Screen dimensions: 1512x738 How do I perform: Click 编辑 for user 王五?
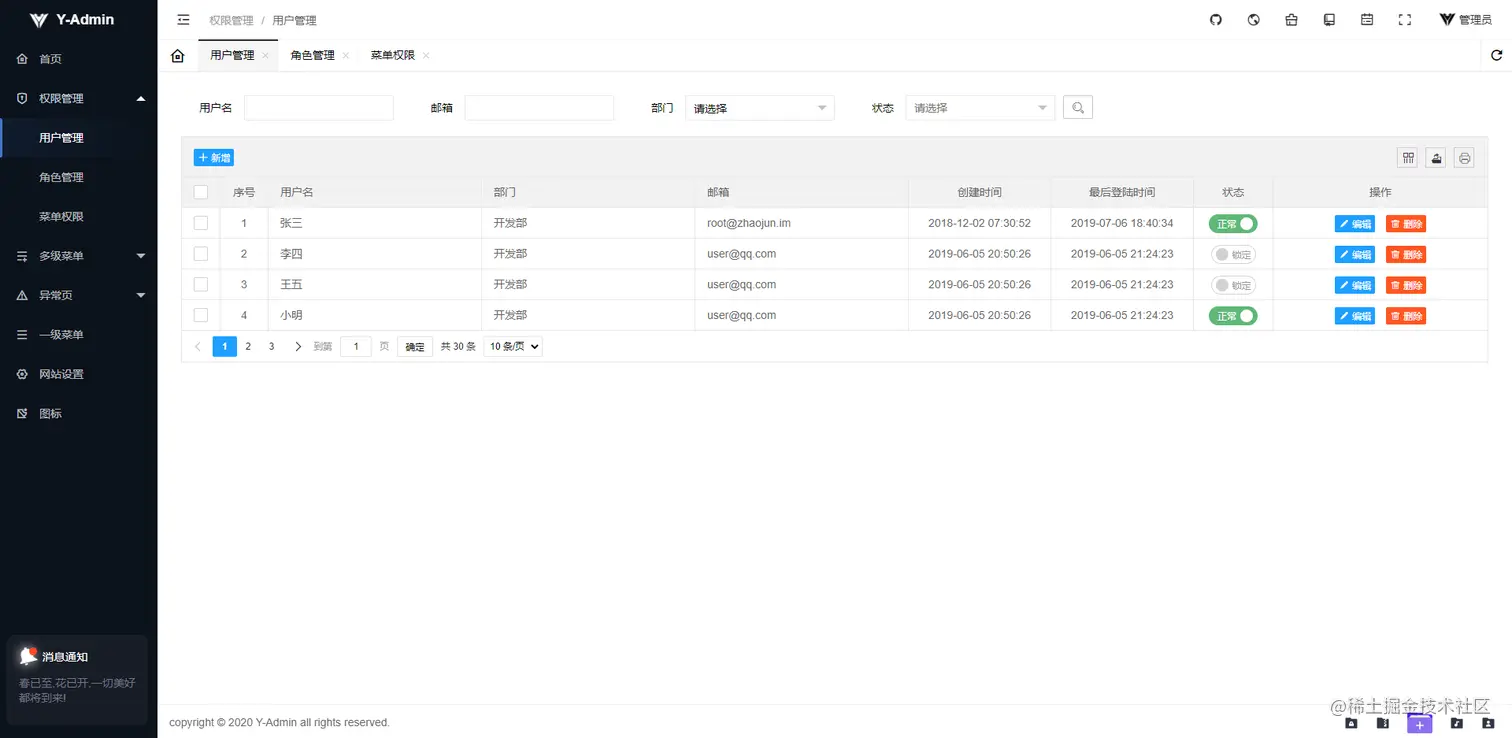coord(1355,286)
